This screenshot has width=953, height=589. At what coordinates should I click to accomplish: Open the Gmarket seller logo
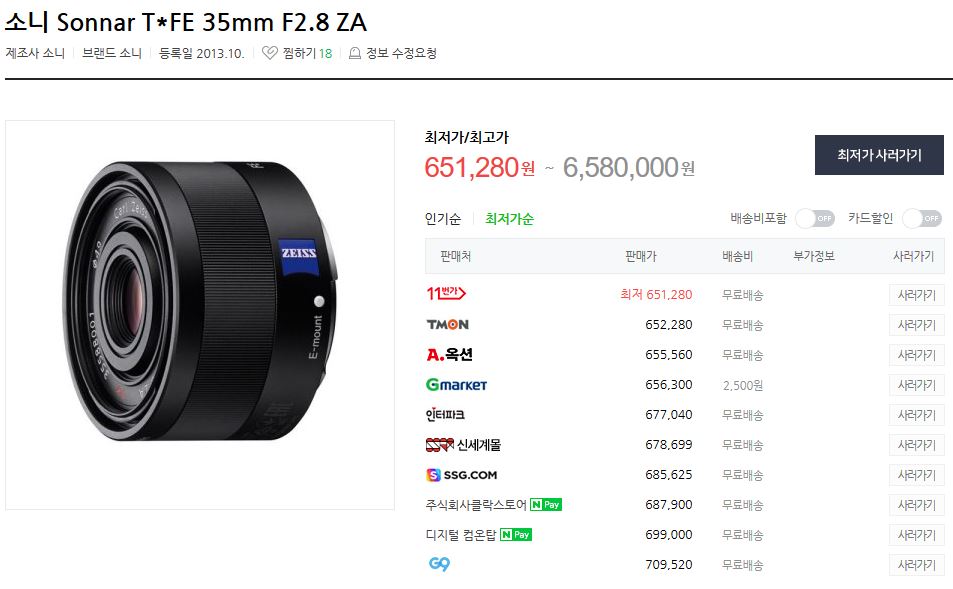coord(456,384)
